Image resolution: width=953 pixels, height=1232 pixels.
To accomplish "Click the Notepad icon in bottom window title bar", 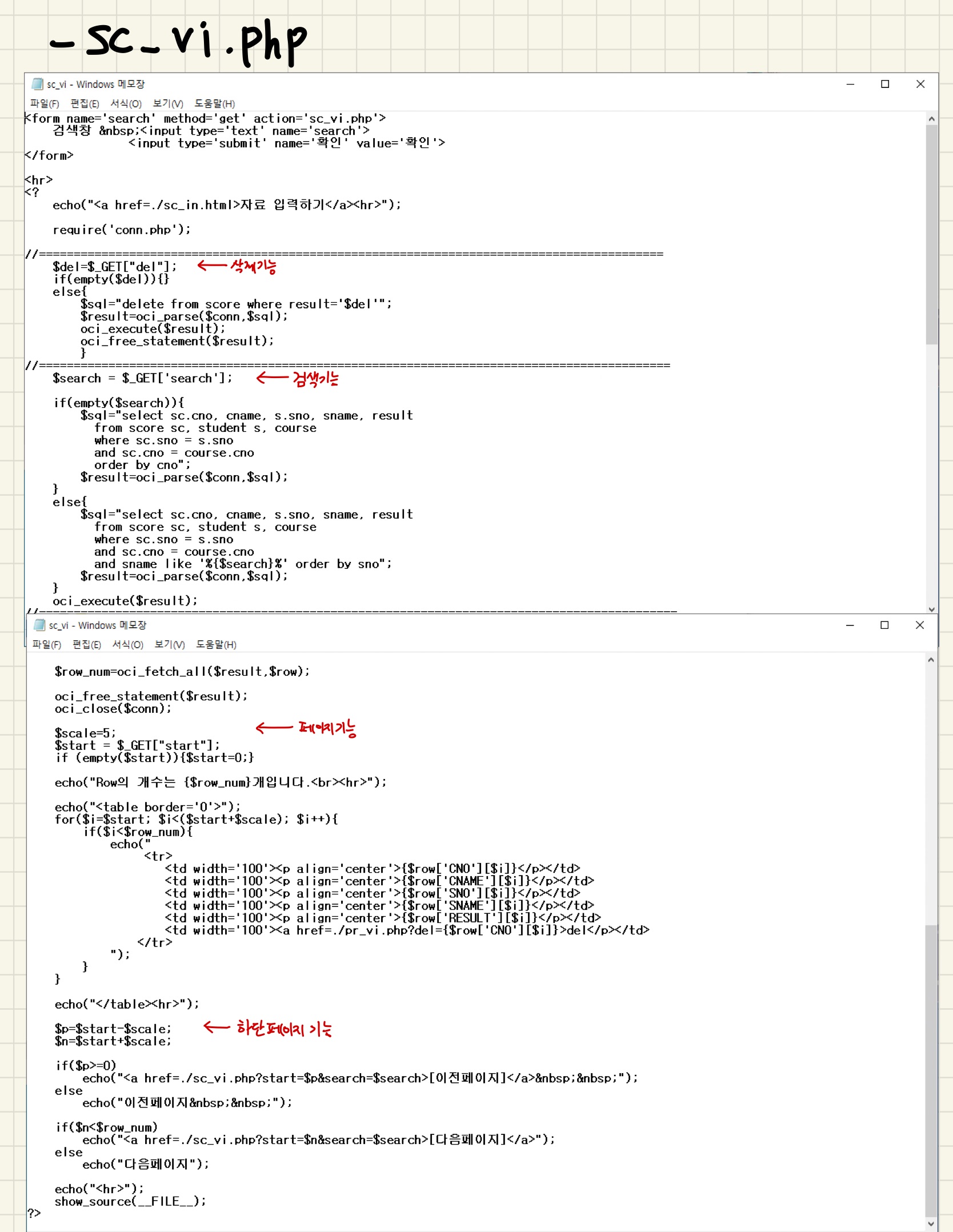I will point(39,625).
